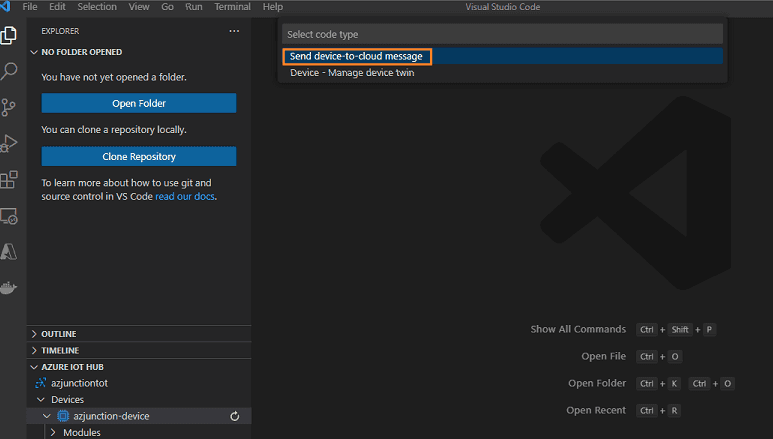Follow the read our docs link
Viewport: 773px width, 439px height.
click(x=185, y=196)
